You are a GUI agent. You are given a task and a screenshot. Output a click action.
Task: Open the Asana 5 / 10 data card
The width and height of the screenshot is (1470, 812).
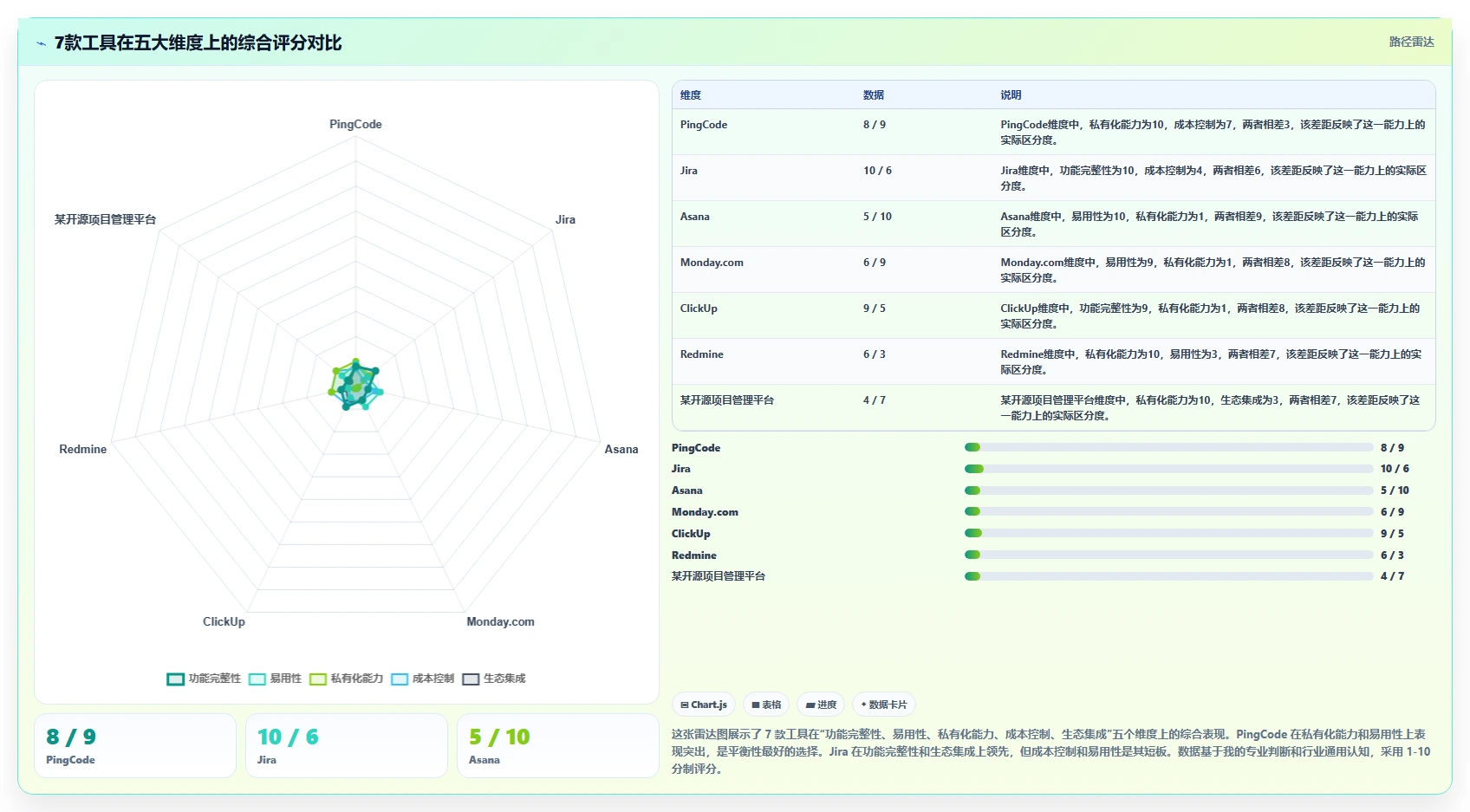point(558,745)
